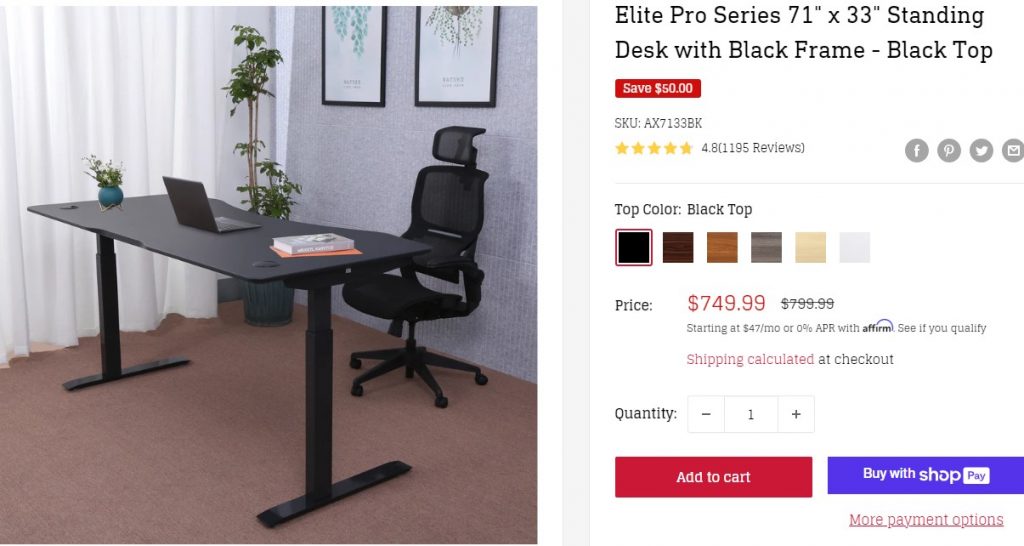Increase quantity with plus button
The image size is (1024, 546).
(x=796, y=414)
